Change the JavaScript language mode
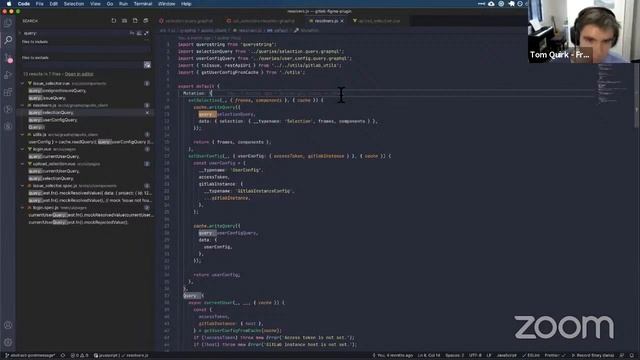The height and width of the screenshot is (360, 640). [x=507, y=356]
